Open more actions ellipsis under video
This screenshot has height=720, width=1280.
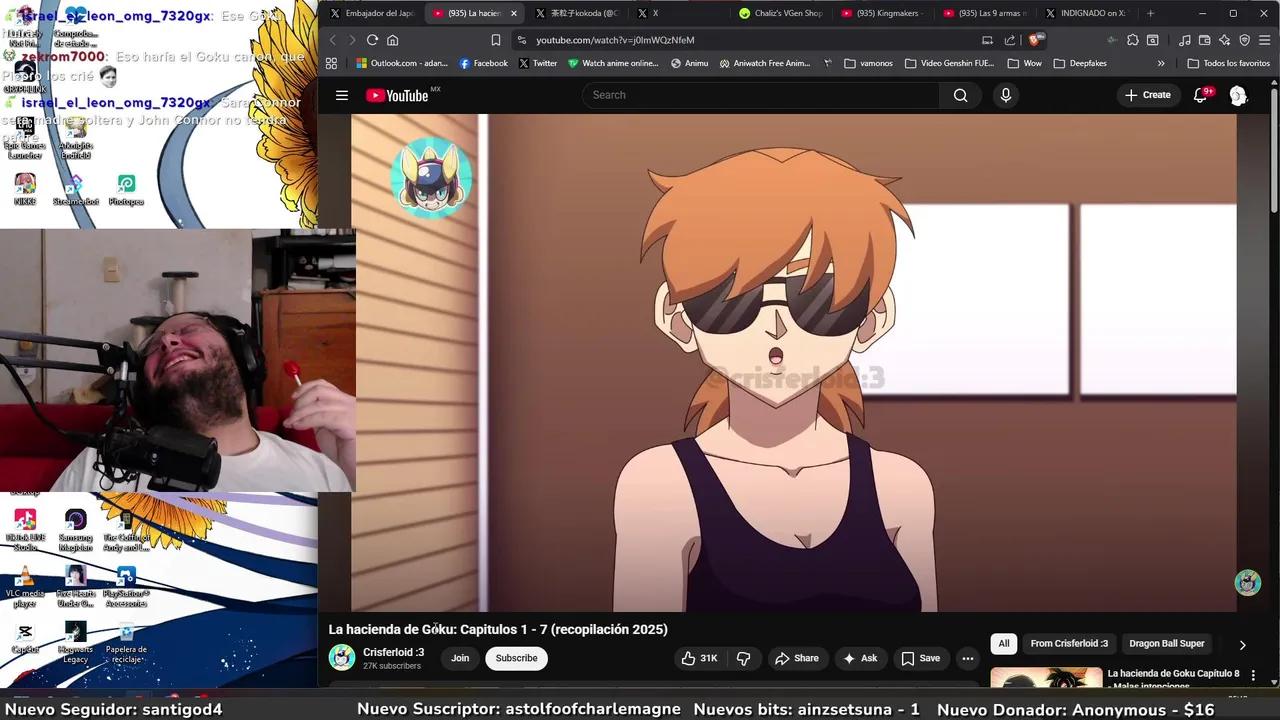pos(967,658)
